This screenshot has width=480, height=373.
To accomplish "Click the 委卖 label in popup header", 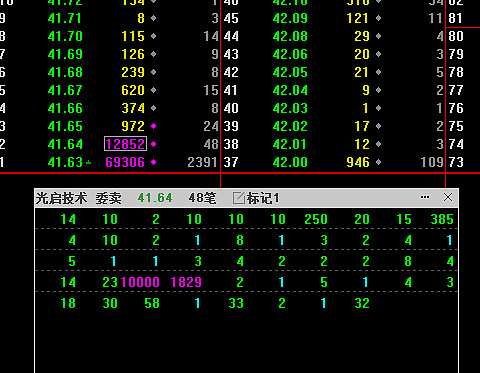I will (109, 198).
